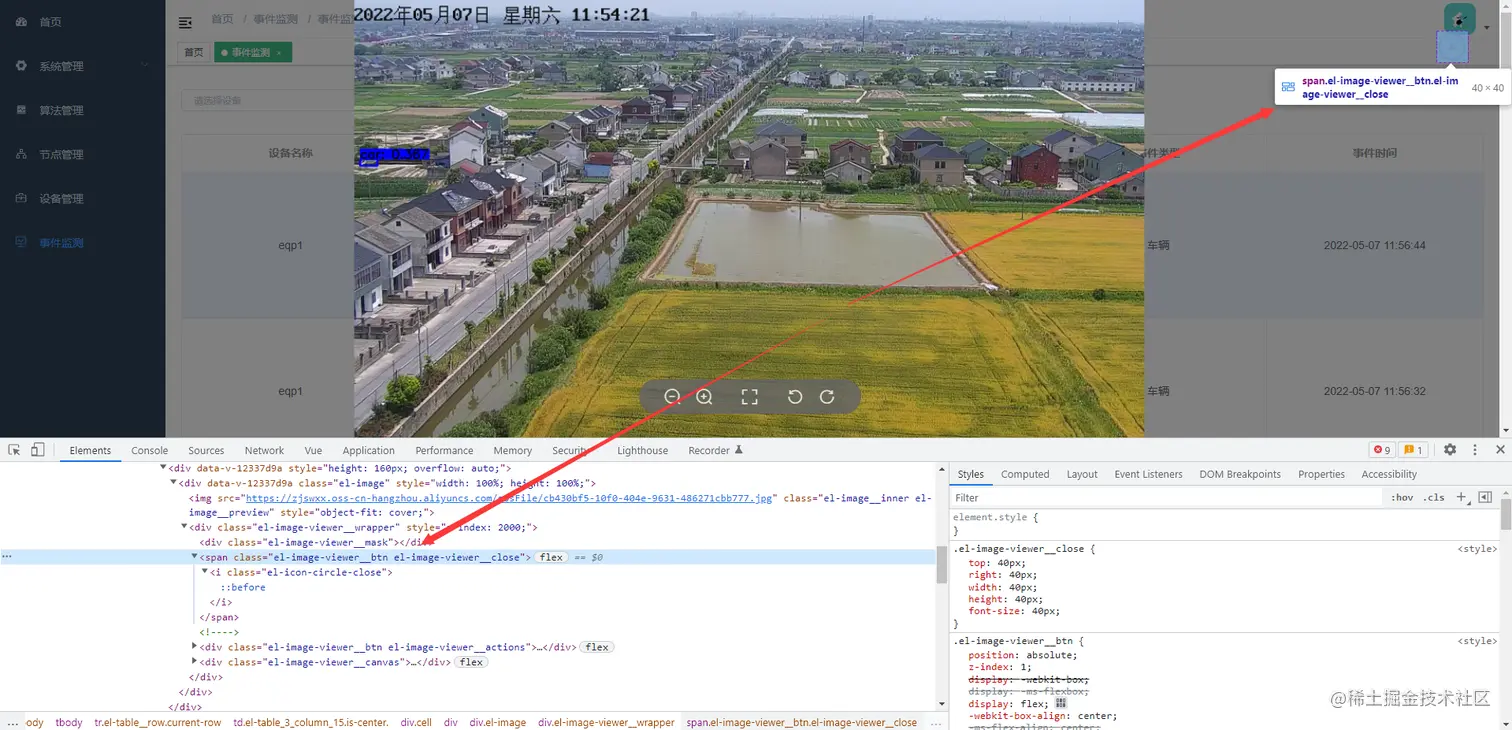Open the image src URL link
The height and width of the screenshot is (730, 1512).
pyautogui.click(x=509, y=497)
